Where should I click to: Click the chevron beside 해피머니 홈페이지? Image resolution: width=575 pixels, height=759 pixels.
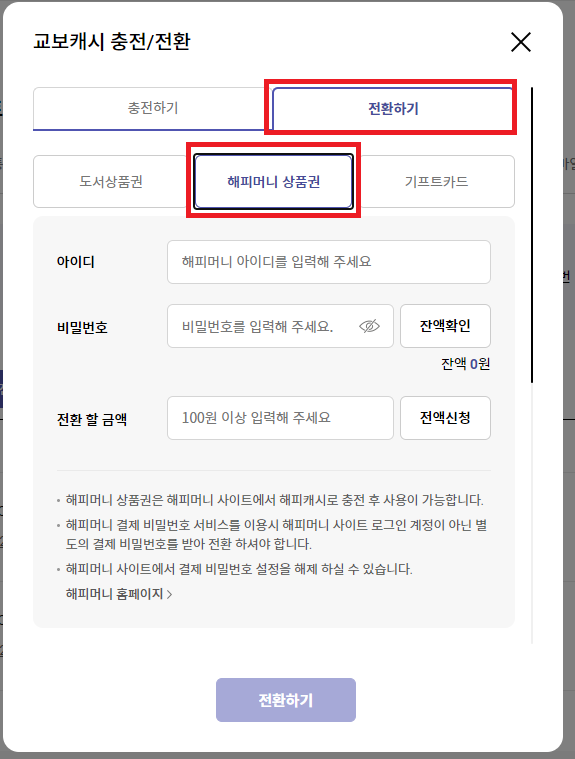[169, 594]
